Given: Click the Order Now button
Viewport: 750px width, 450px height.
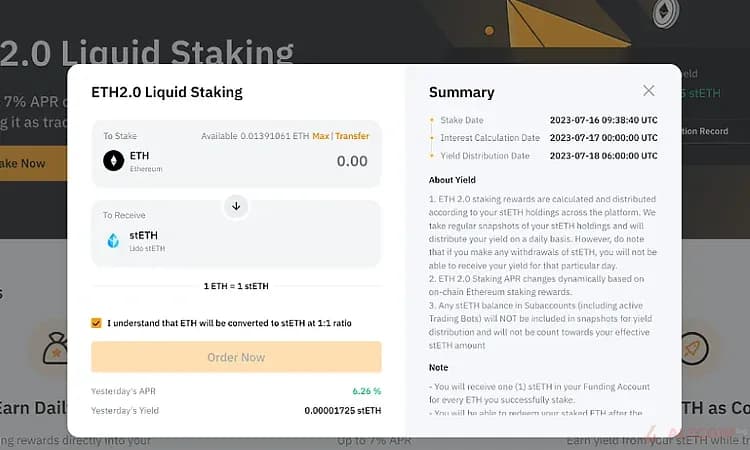Looking at the screenshot, I should click(x=236, y=357).
